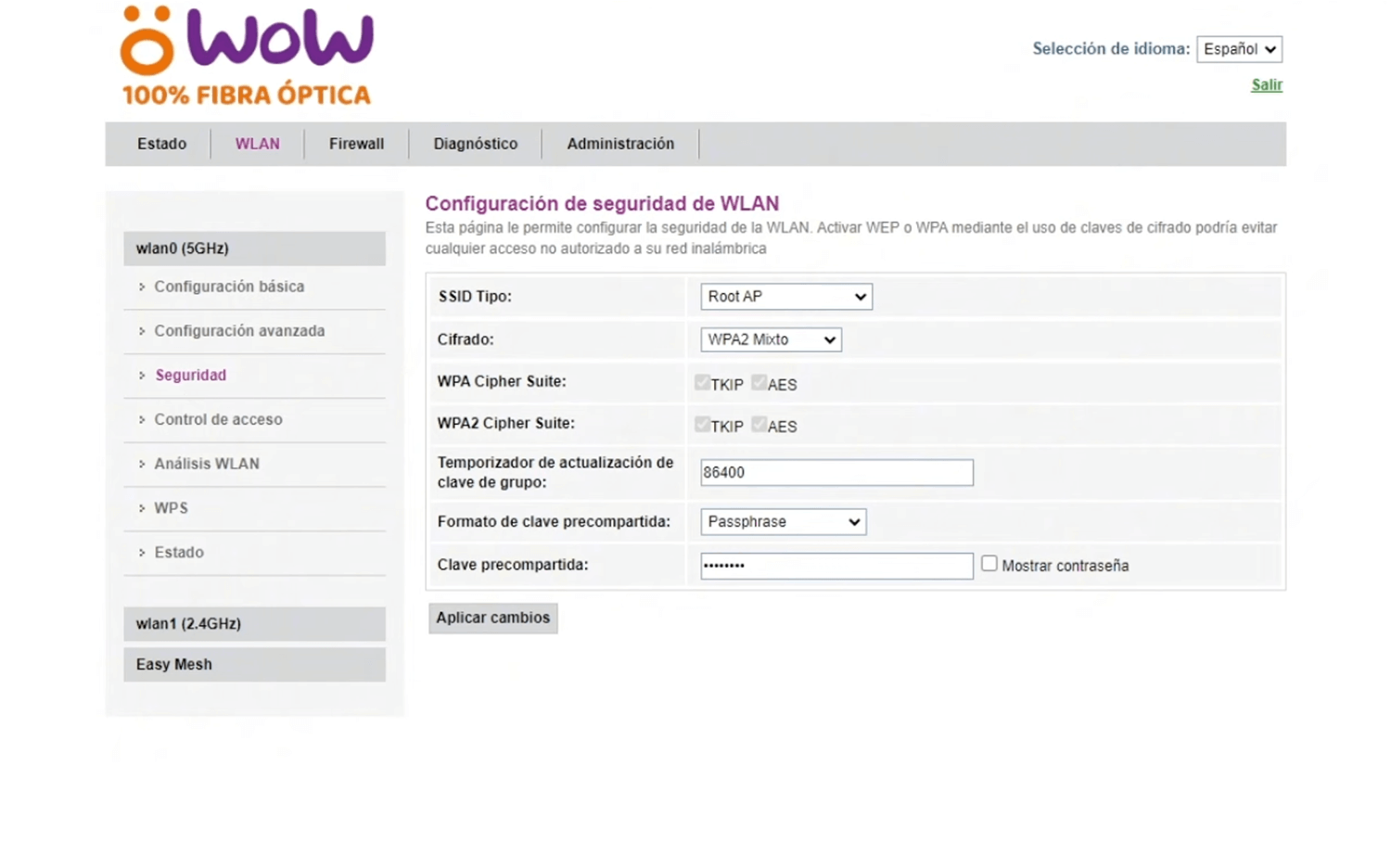
Task: Go to the Administración tab
Action: pyautogui.click(x=620, y=144)
